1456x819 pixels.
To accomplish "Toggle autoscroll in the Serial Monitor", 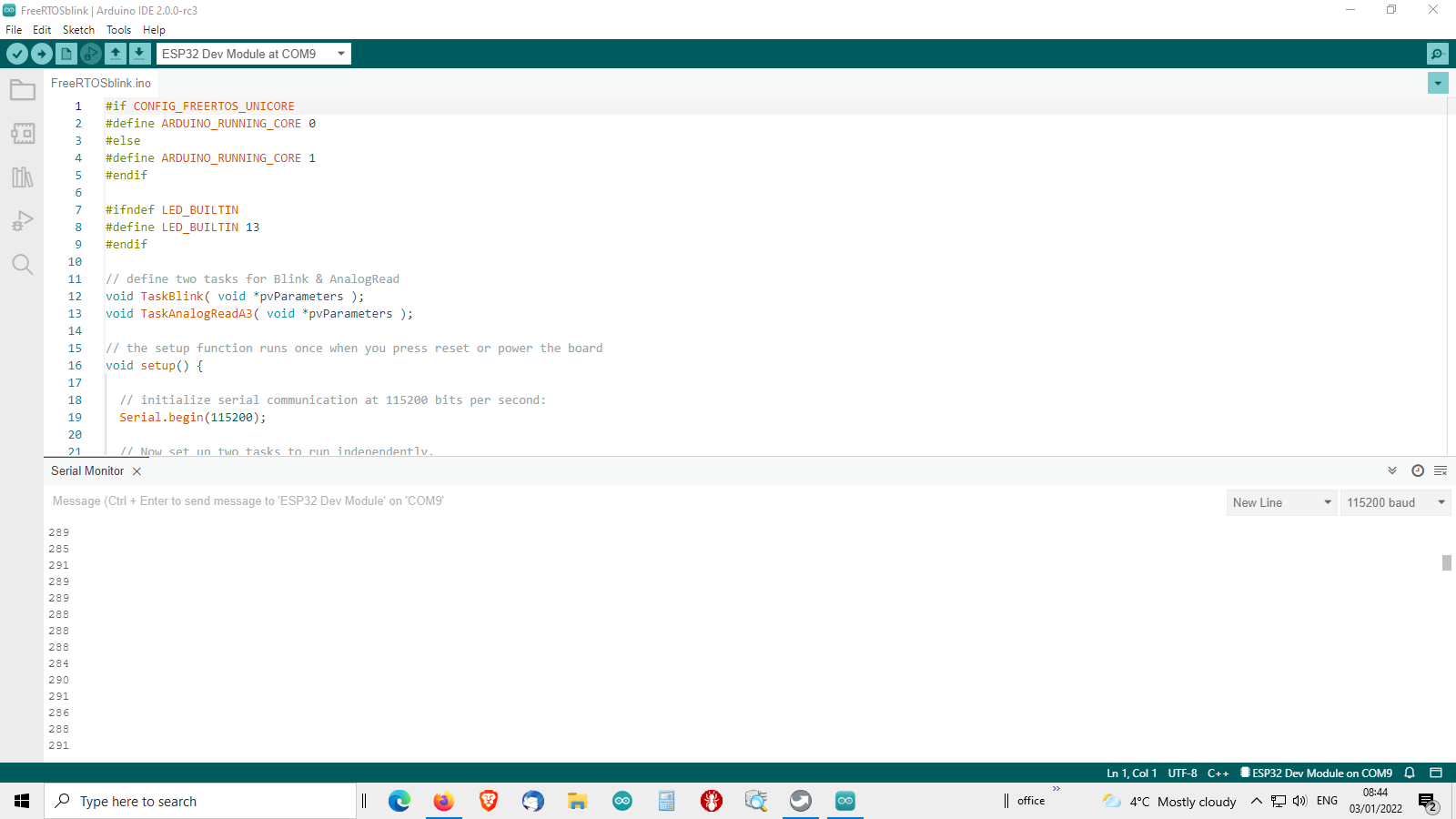I will pos(1392,470).
